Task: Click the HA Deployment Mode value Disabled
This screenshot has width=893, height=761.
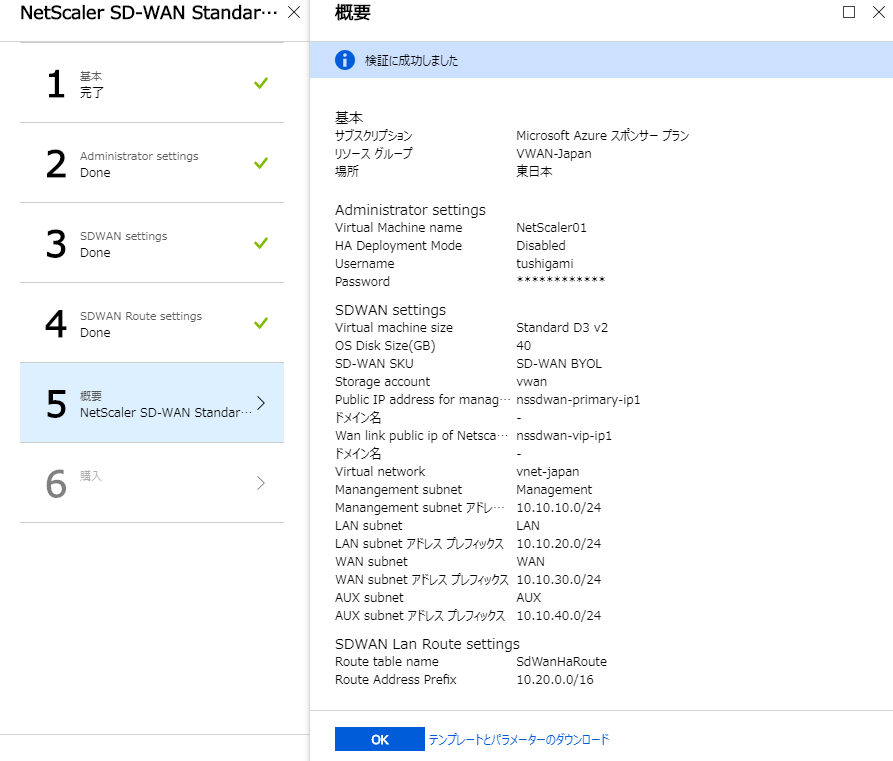Action: [541, 246]
